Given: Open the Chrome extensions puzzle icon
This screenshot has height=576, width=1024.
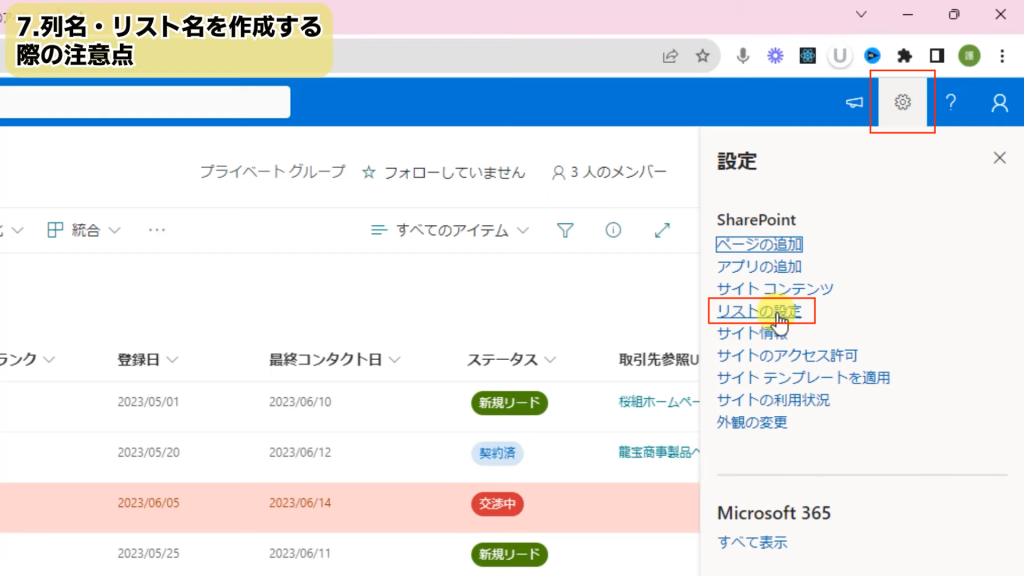Looking at the screenshot, I should coord(905,56).
